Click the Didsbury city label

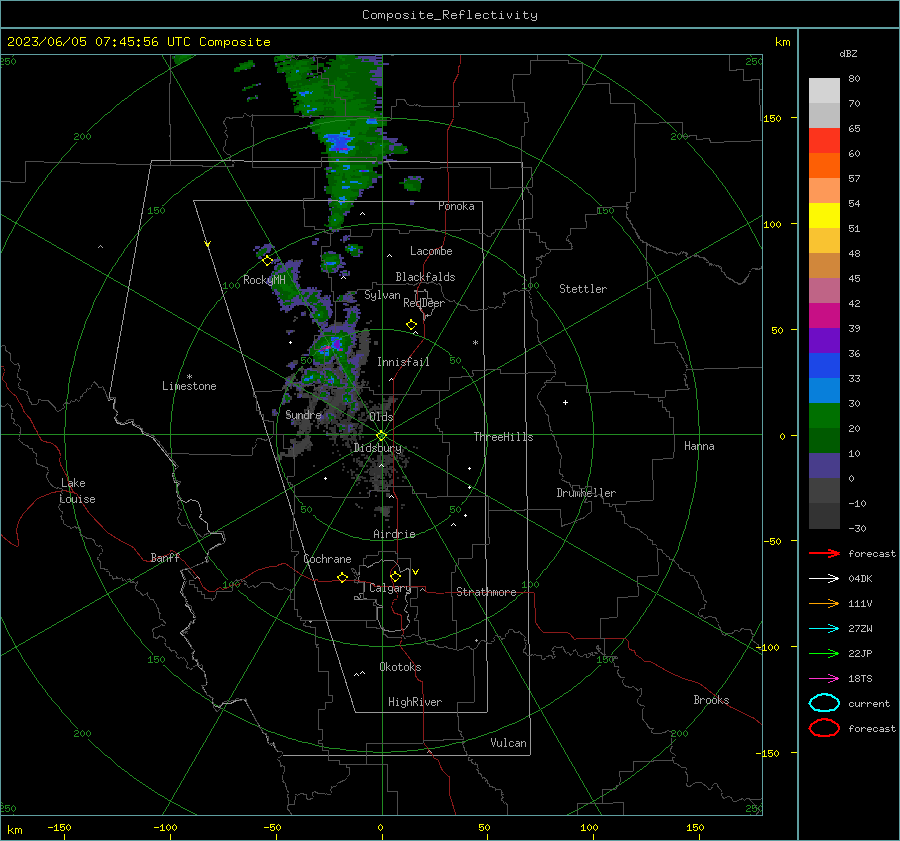[x=377, y=448]
